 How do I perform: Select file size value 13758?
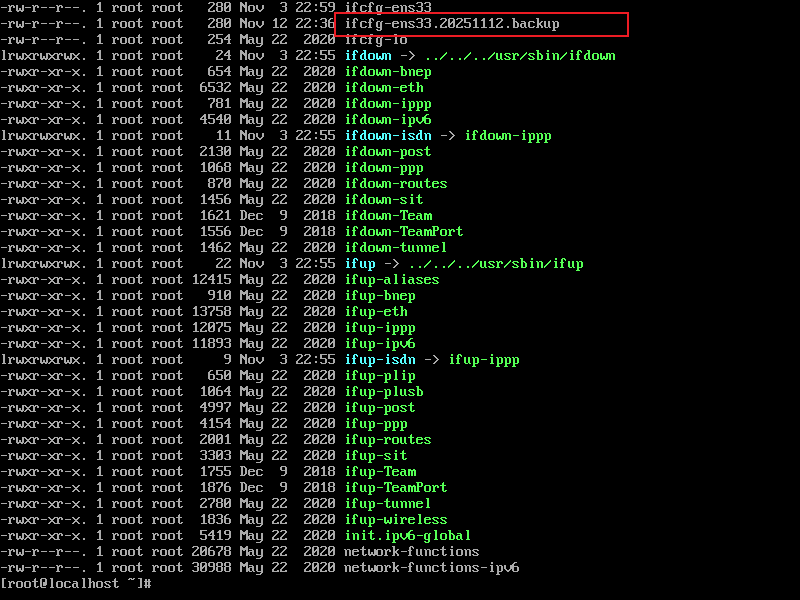(x=211, y=312)
